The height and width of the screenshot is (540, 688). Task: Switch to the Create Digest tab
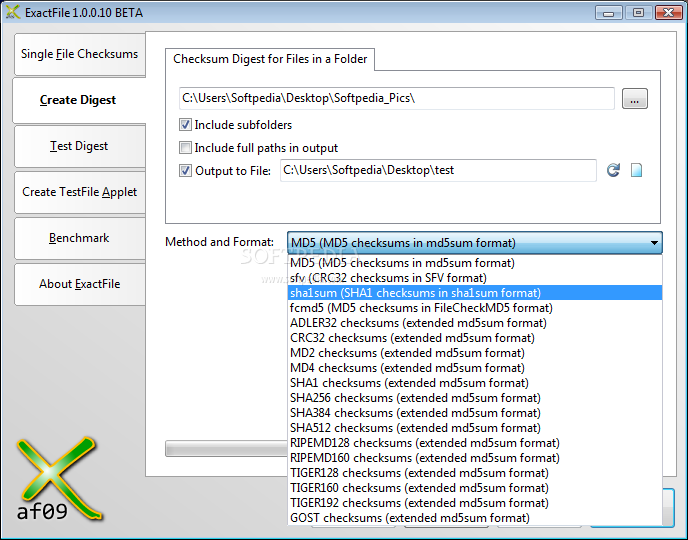78,100
